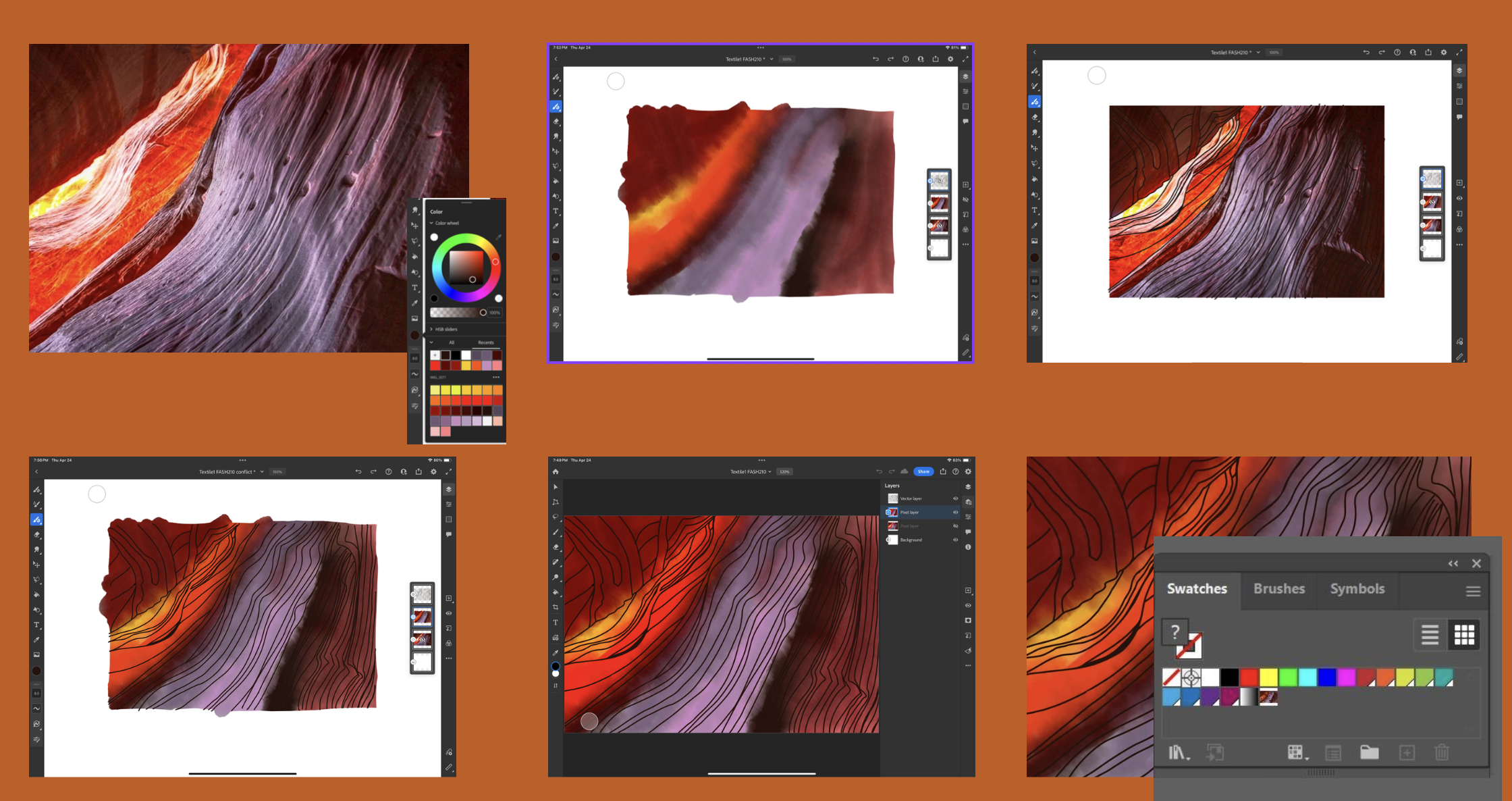Image resolution: width=1512 pixels, height=801 pixels.
Task: Open the Textile1 FASH210 conflict title dropdown
Action: (x=262, y=471)
